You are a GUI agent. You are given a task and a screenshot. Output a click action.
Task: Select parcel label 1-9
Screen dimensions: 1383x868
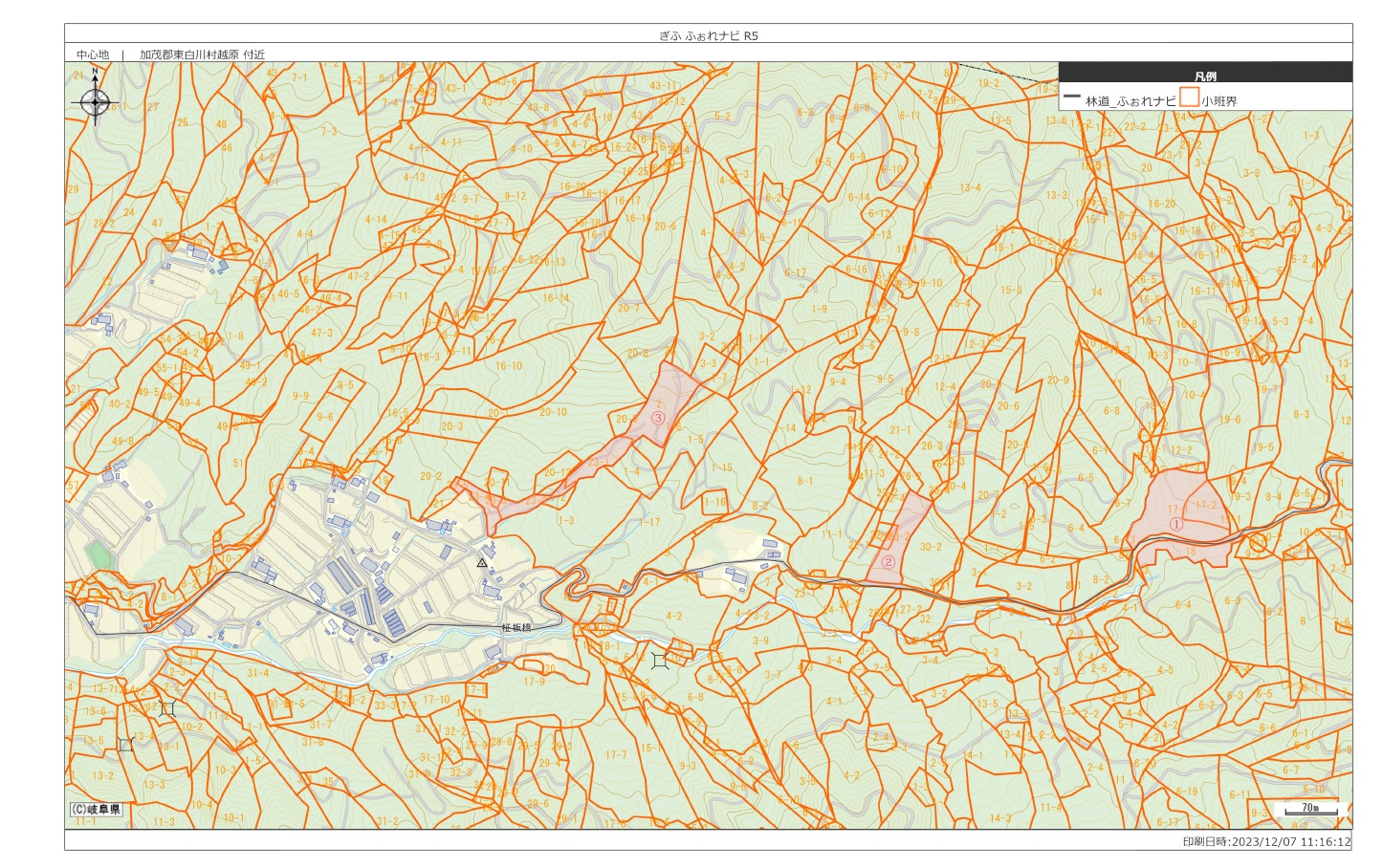(x=819, y=309)
